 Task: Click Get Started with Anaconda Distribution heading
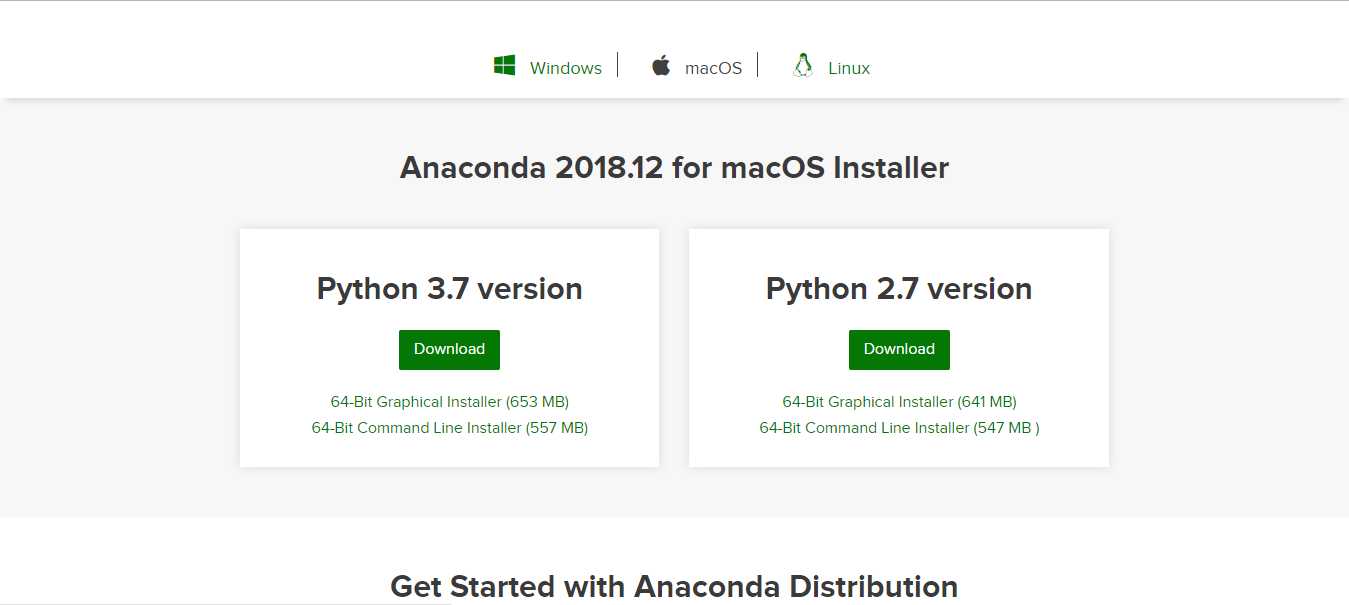674,586
